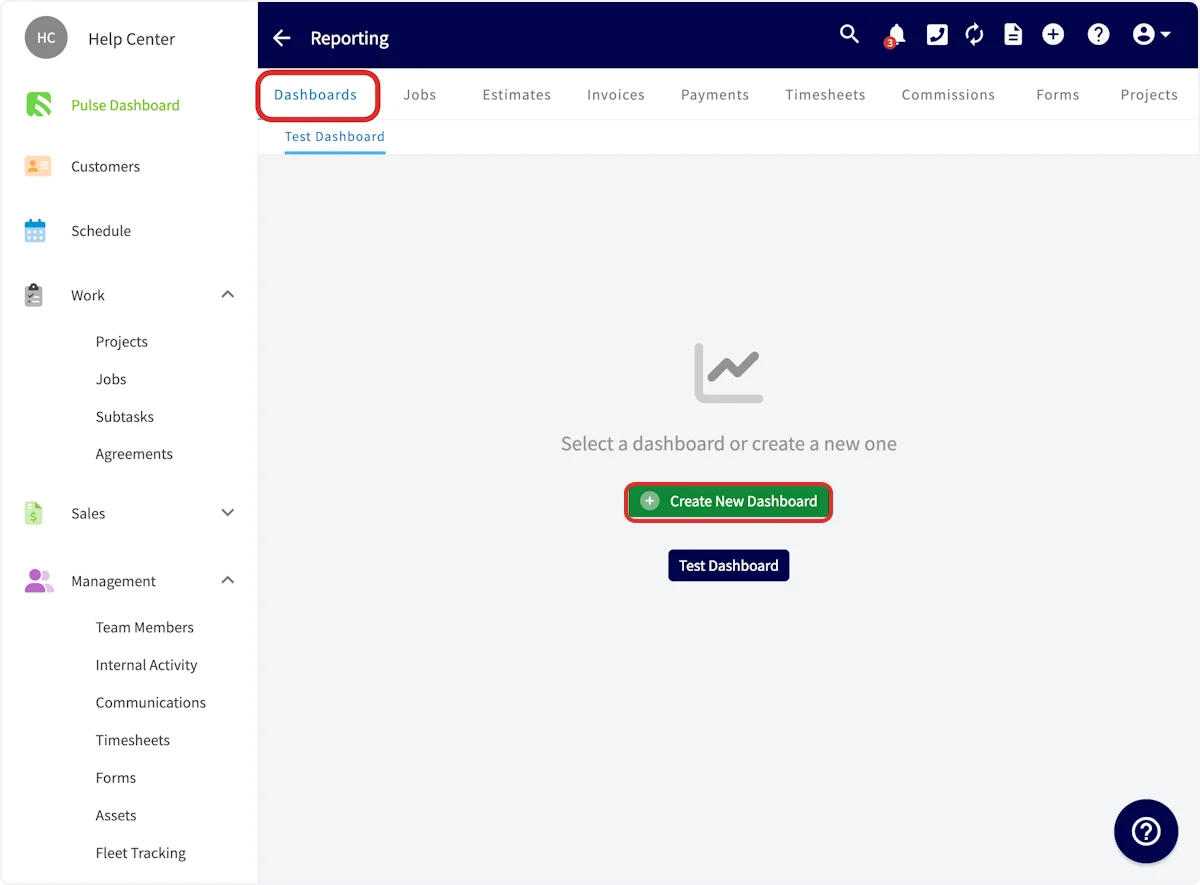
Task: Open Timesheets under Management
Action: (x=133, y=740)
